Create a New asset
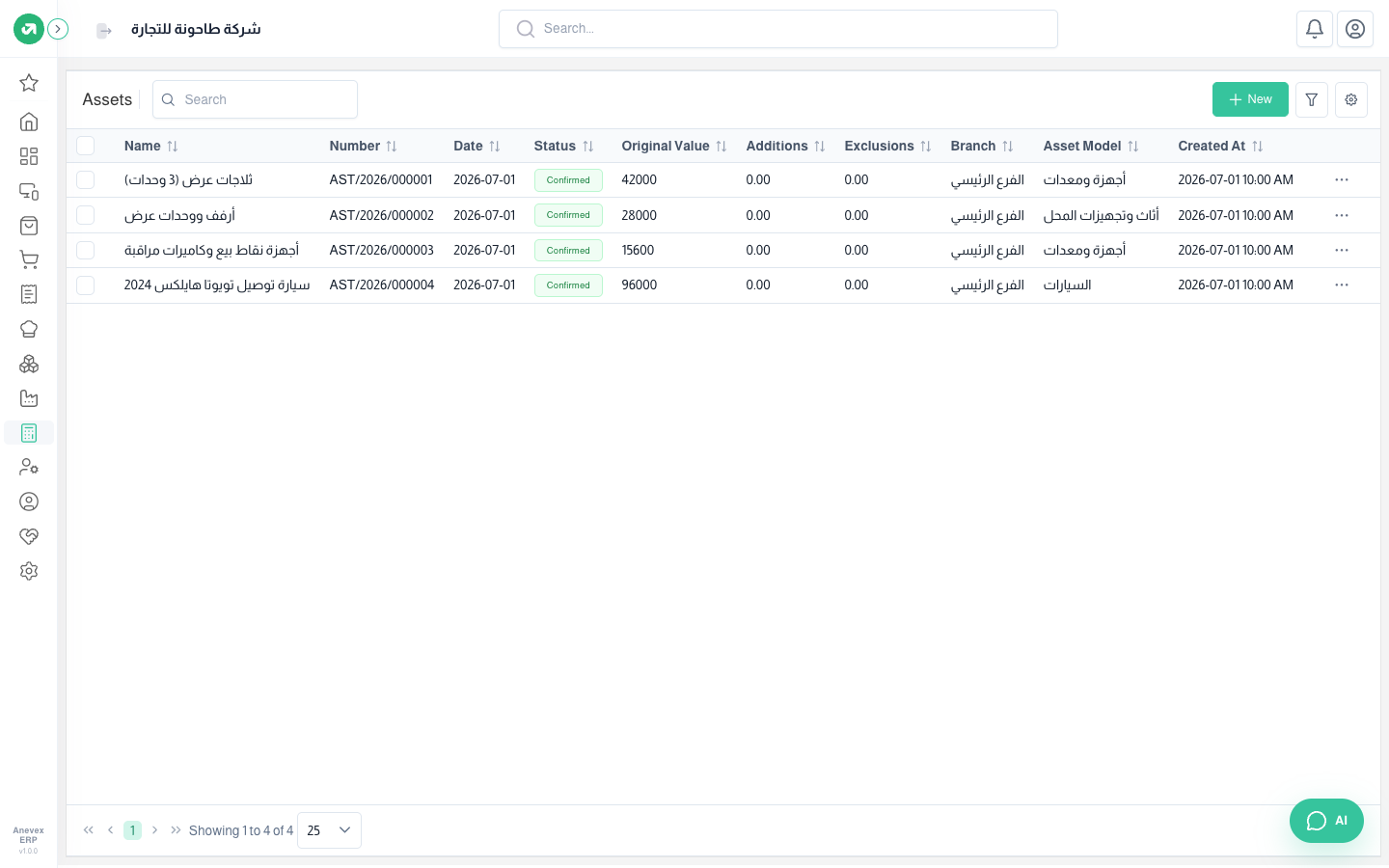 (x=1250, y=99)
